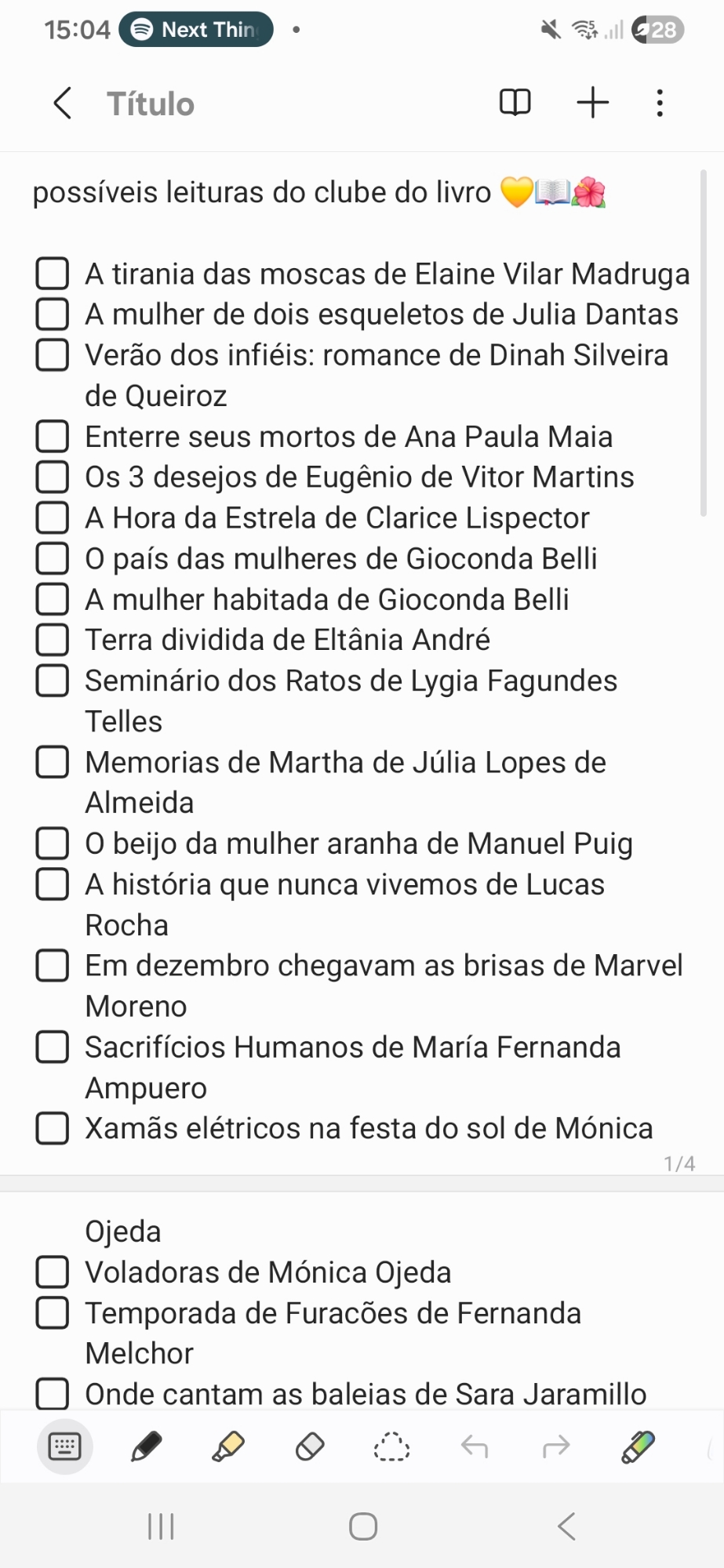Tap the undo arrow

(474, 1446)
